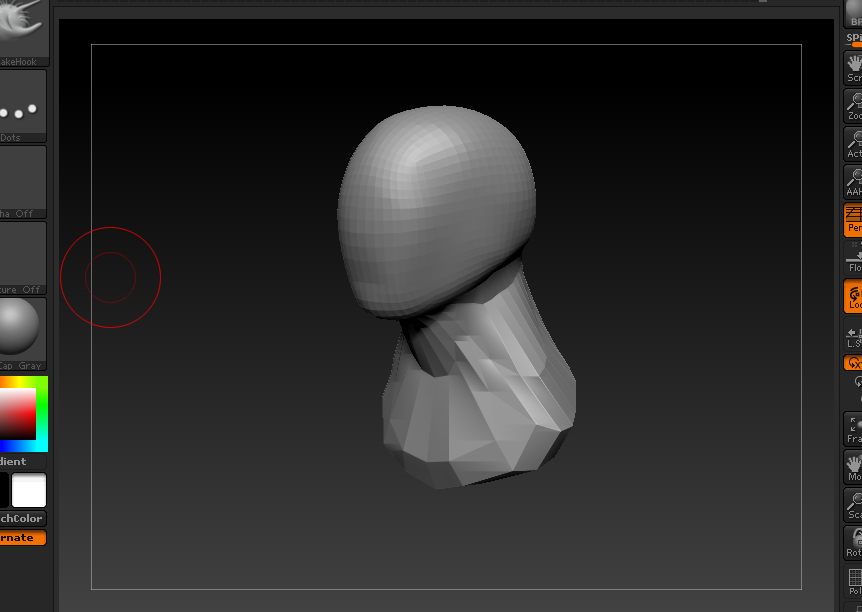Toggle the L.Sym button

(853, 334)
